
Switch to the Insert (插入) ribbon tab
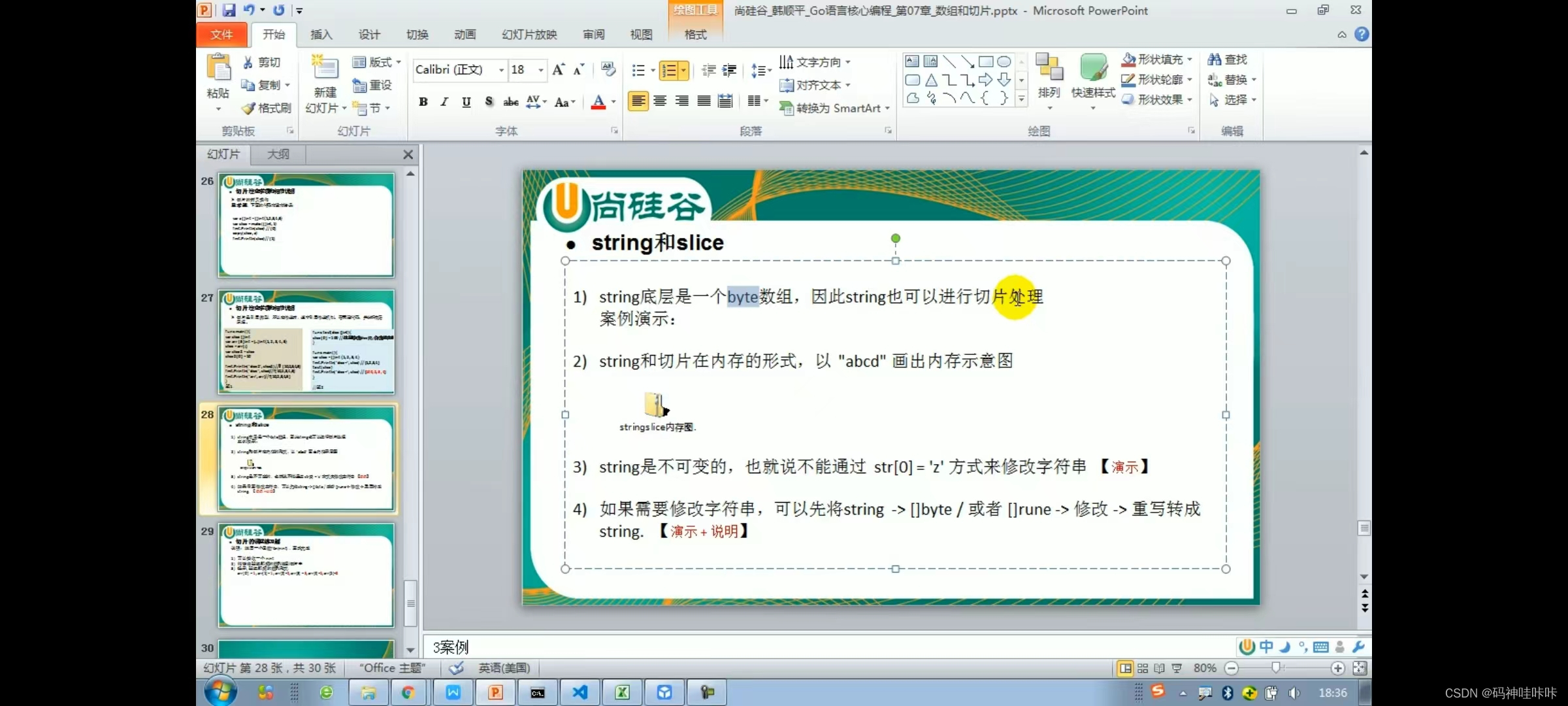tap(321, 35)
